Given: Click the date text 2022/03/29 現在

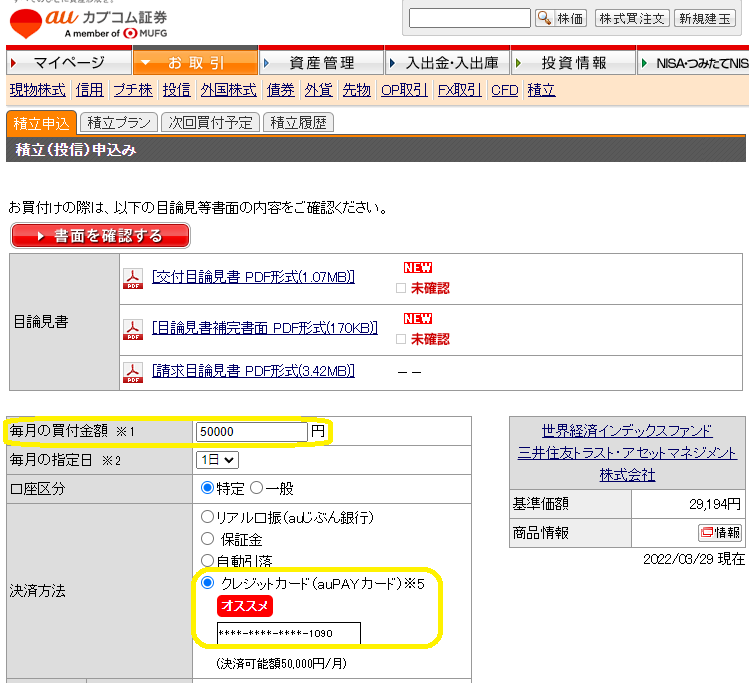Looking at the screenshot, I should (x=694, y=559).
